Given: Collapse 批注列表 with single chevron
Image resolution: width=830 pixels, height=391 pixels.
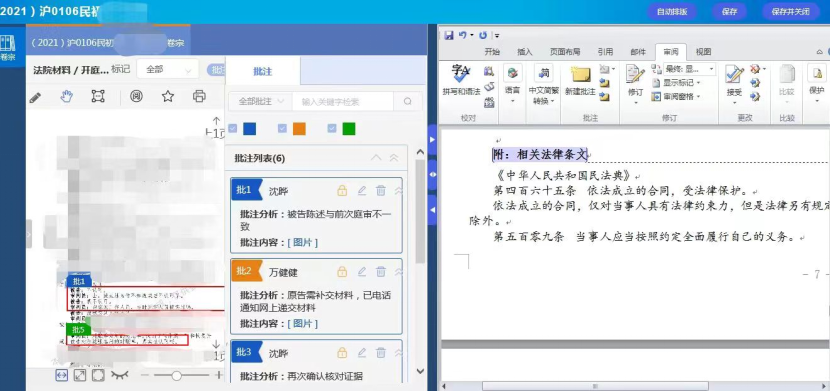Looking at the screenshot, I should coord(376,158).
